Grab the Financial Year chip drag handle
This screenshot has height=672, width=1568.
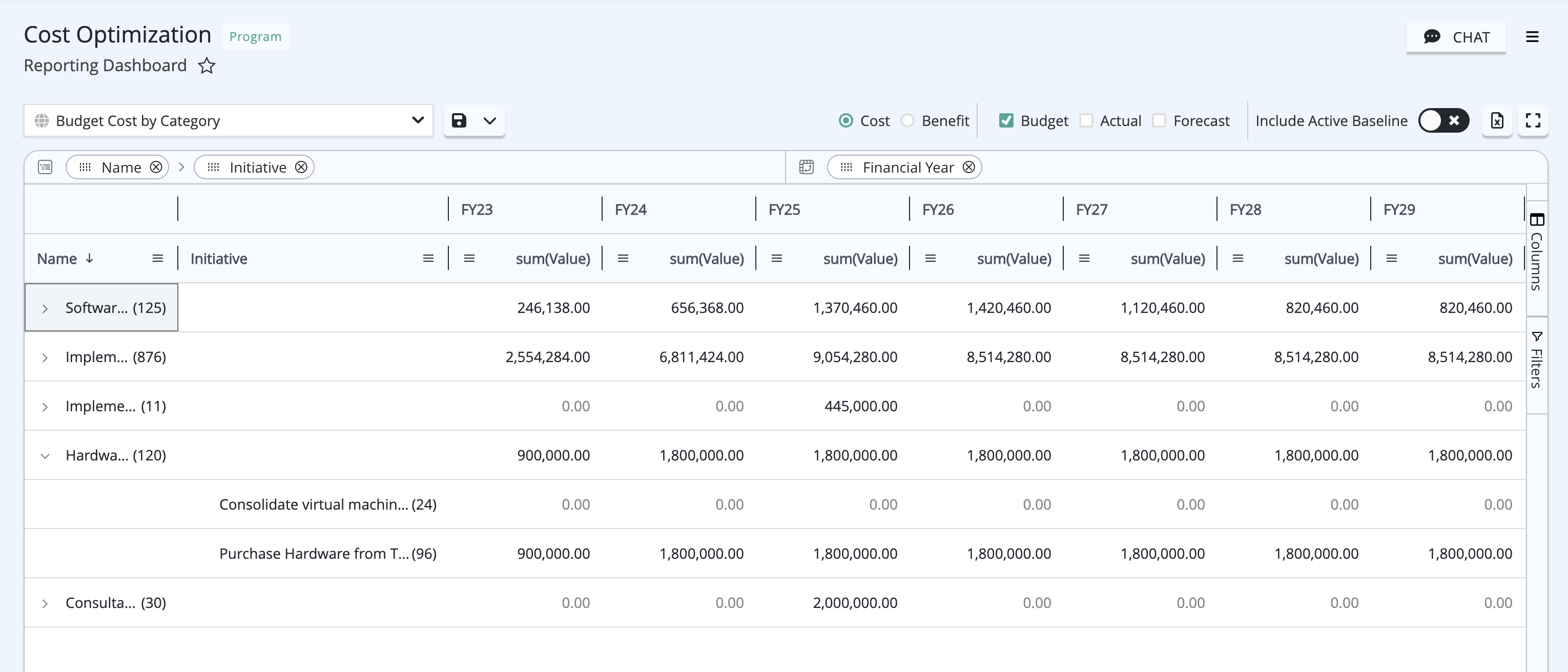[847, 167]
